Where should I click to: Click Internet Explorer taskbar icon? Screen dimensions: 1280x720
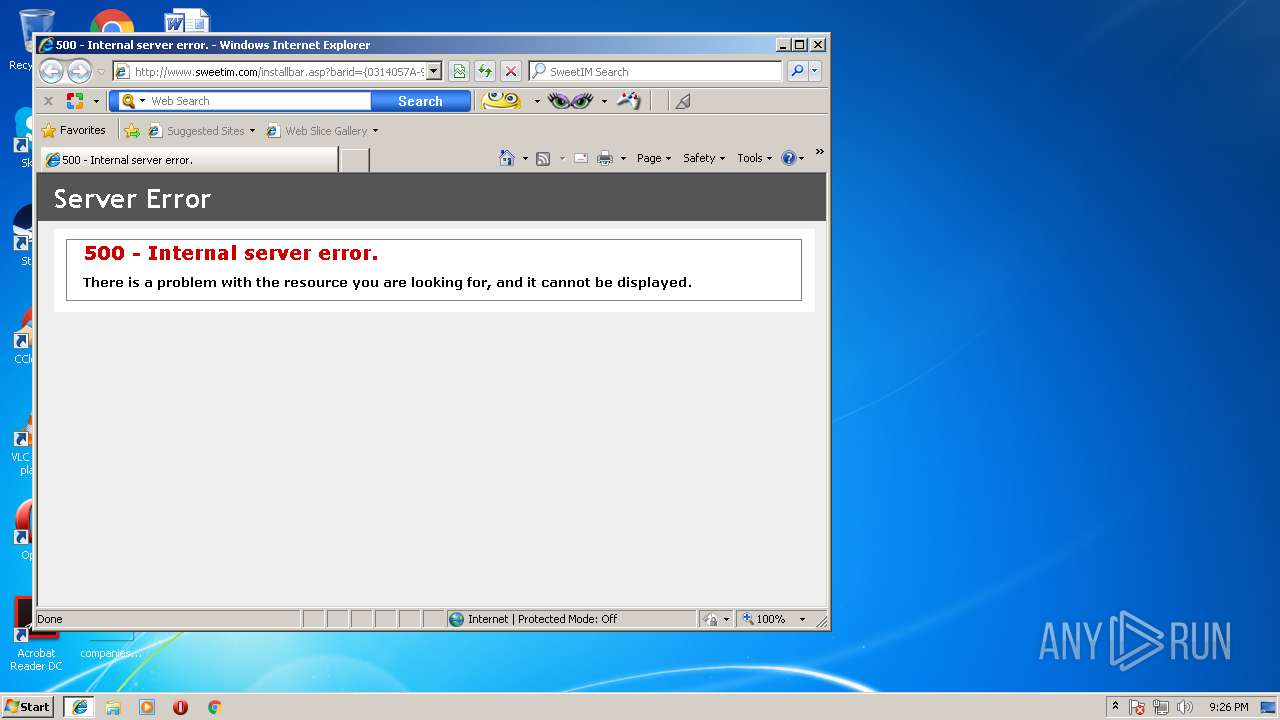pyautogui.click(x=80, y=707)
